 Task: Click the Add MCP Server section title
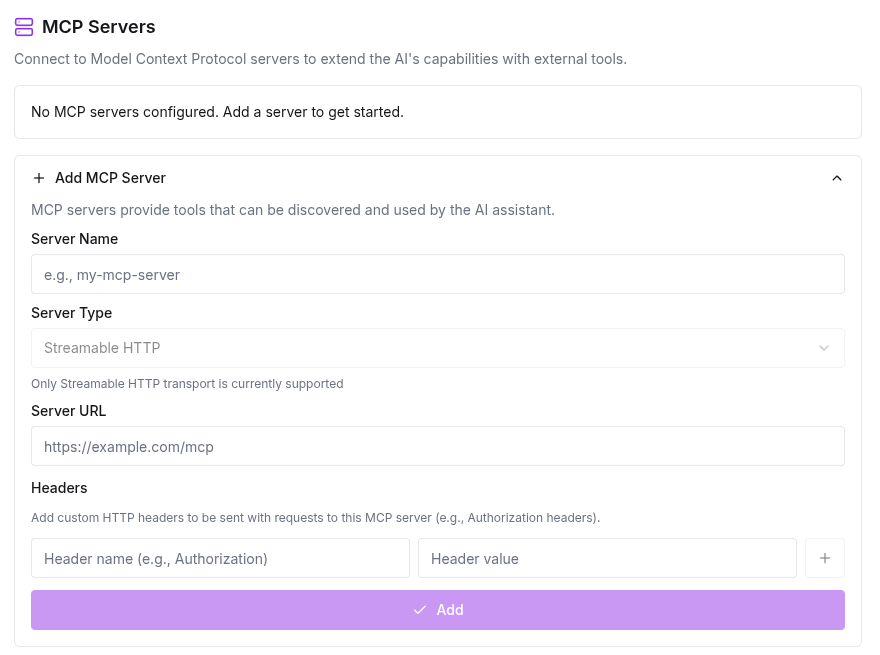pyautogui.click(x=110, y=178)
